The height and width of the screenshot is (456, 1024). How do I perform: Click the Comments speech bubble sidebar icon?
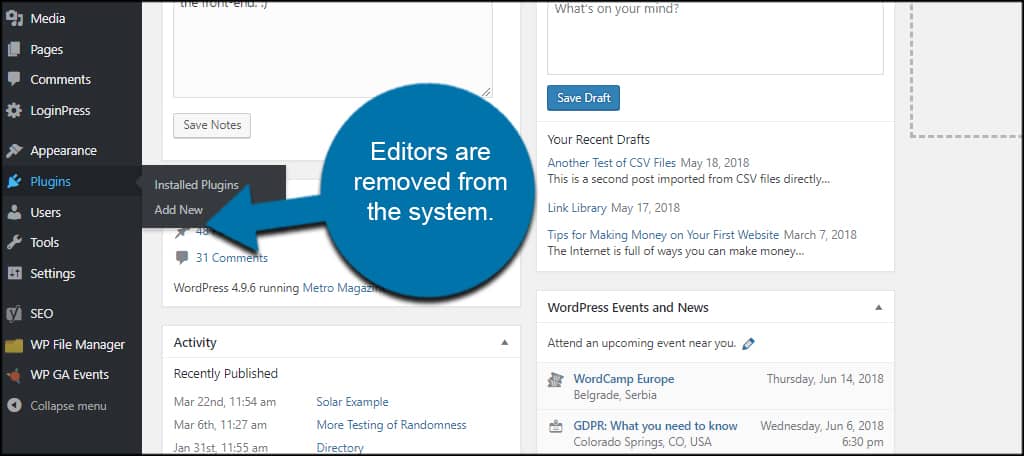click(x=14, y=80)
